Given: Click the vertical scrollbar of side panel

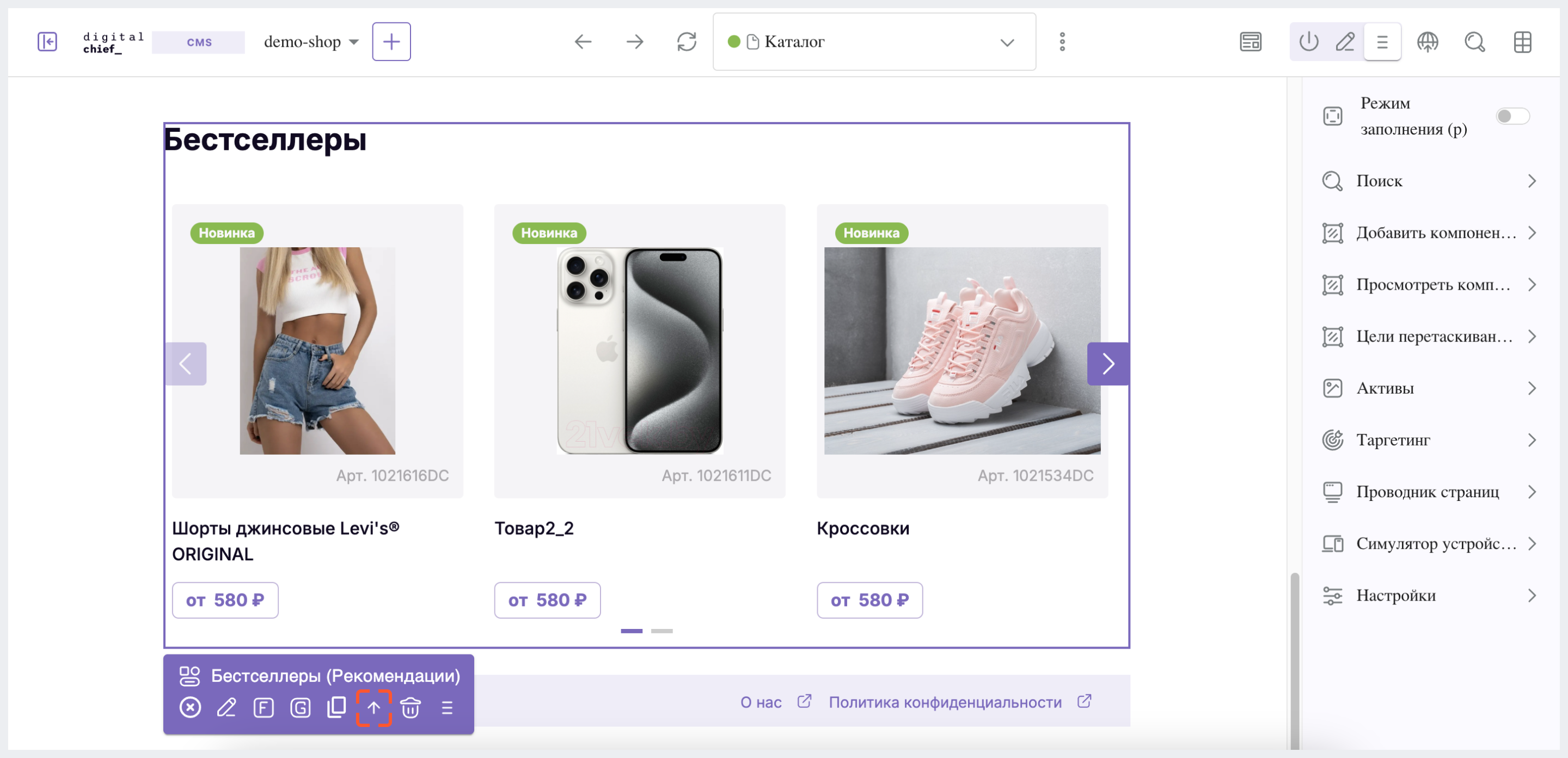Looking at the screenshot, I should (x=1295, y=661).
